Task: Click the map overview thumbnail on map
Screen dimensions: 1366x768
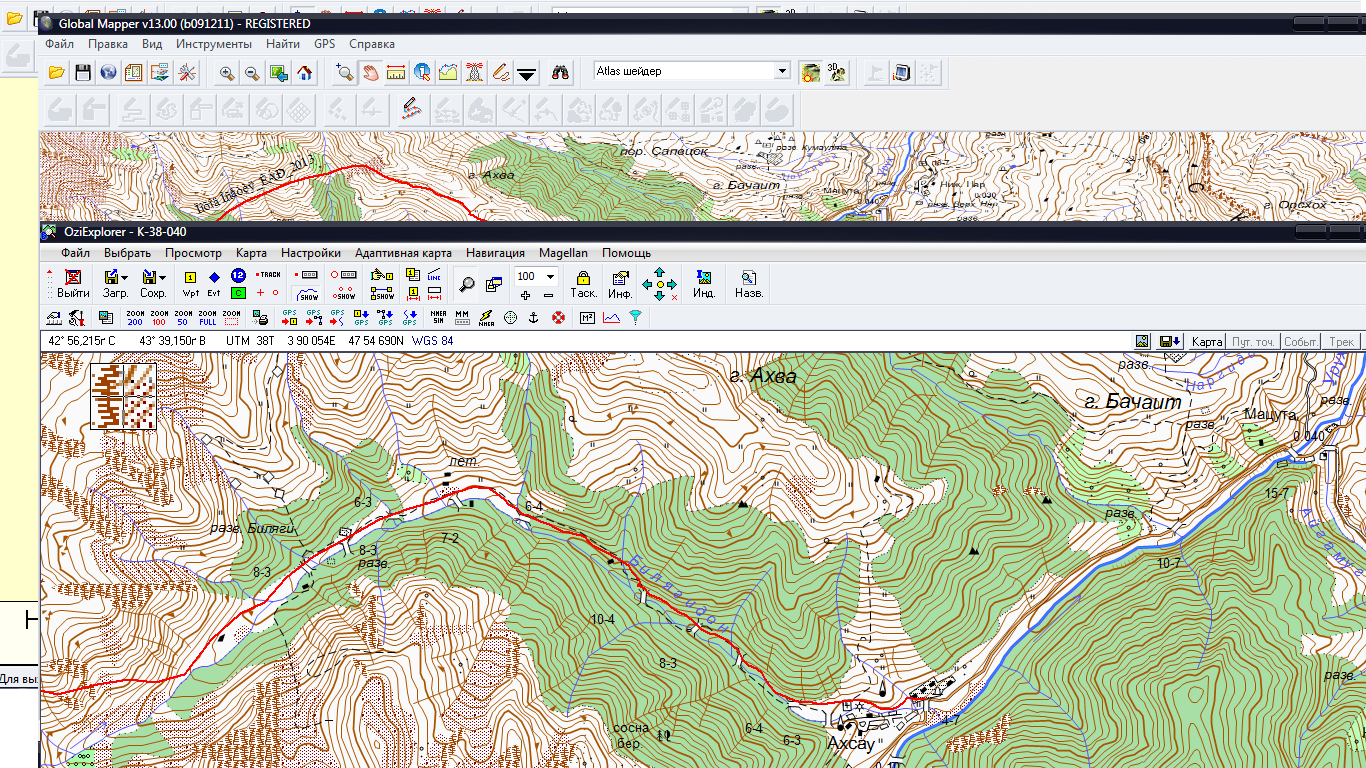Action: coord(124,396)
